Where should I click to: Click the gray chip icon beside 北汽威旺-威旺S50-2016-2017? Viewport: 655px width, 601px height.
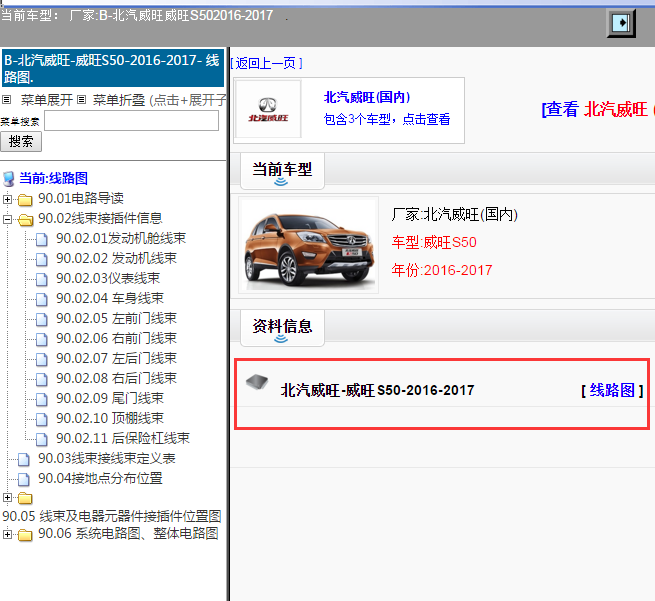[257, 381]
